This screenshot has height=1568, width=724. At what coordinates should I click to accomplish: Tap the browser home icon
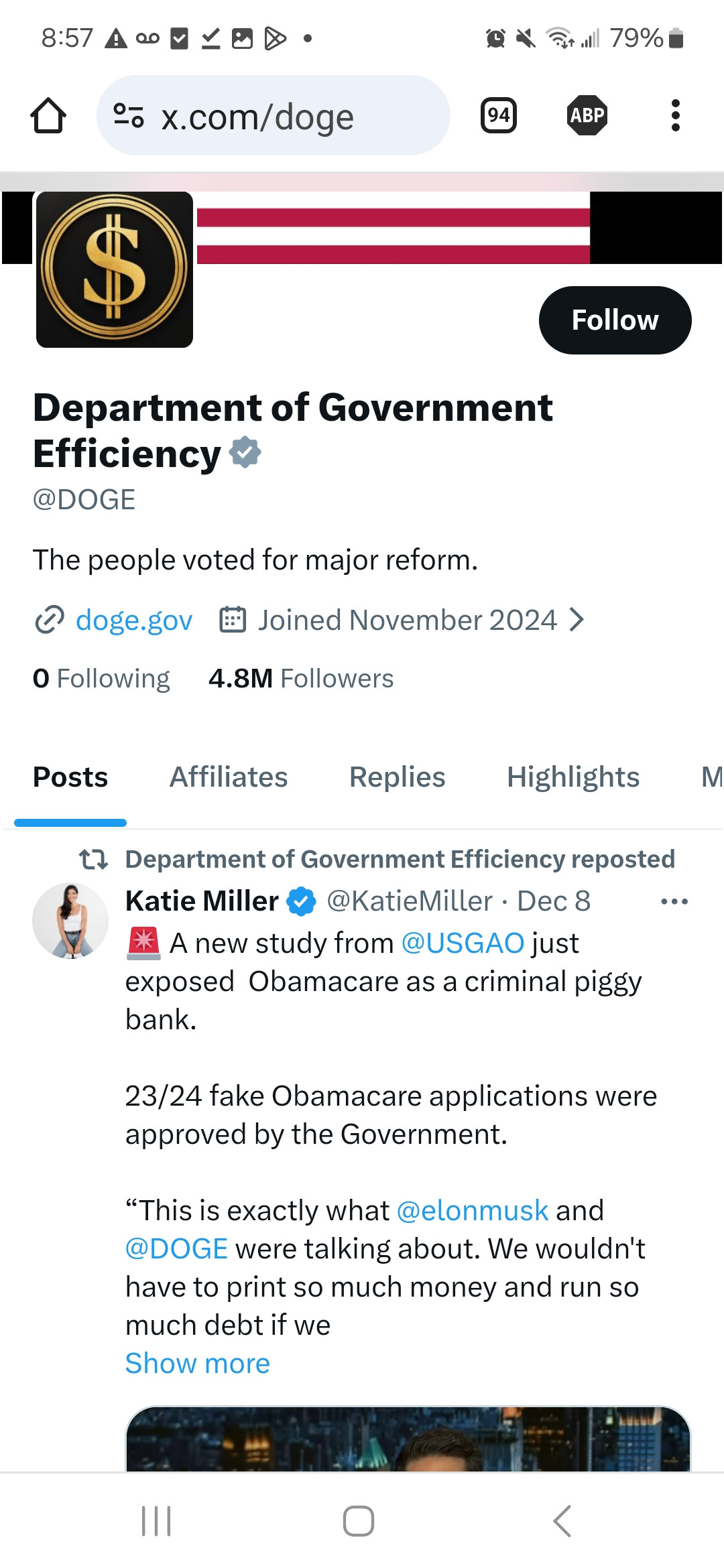[48, 116]
